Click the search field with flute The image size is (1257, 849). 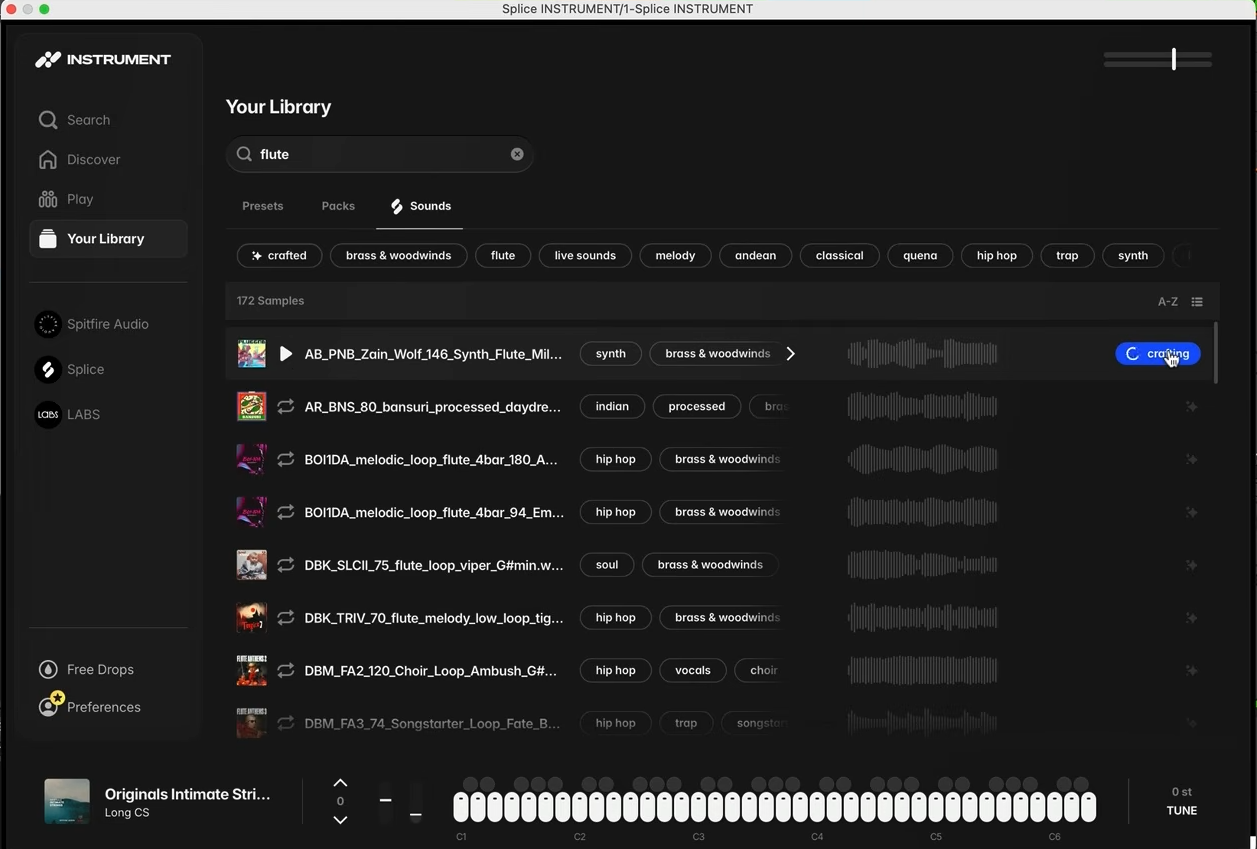380,155
